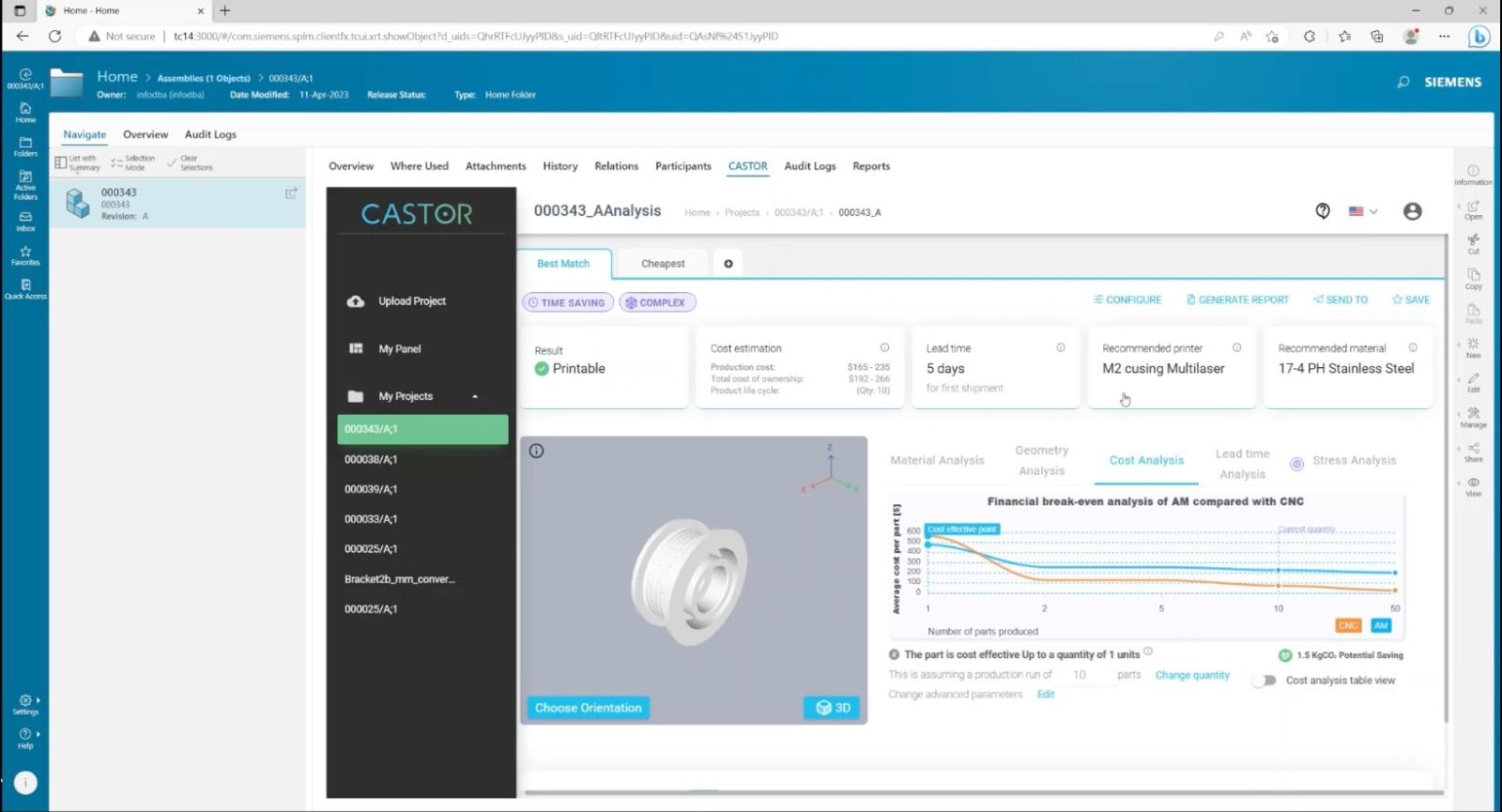Open the Where Used tab
Viewport: 1502px width, 812px height.
tap(419, 166)
